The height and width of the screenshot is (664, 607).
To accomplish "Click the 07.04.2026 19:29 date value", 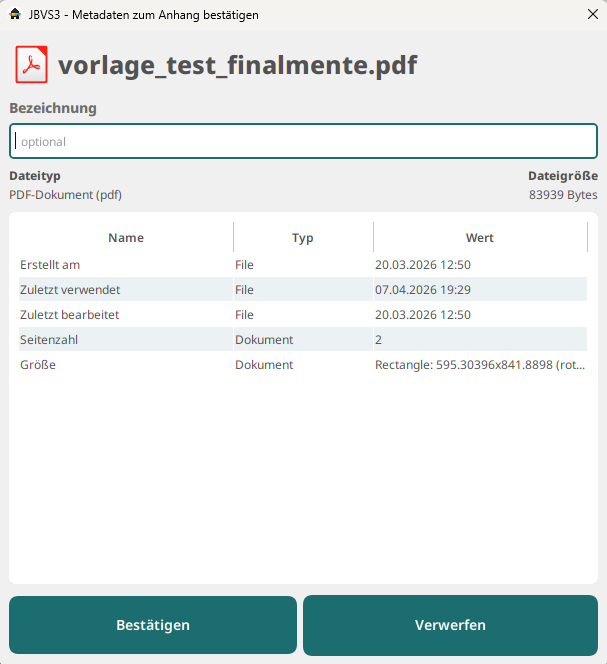I will point(423,290).
